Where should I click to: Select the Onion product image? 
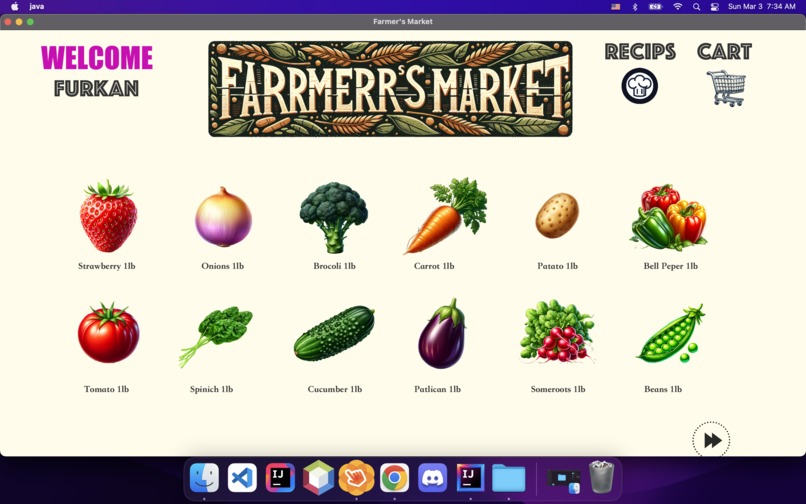[223, 217]
